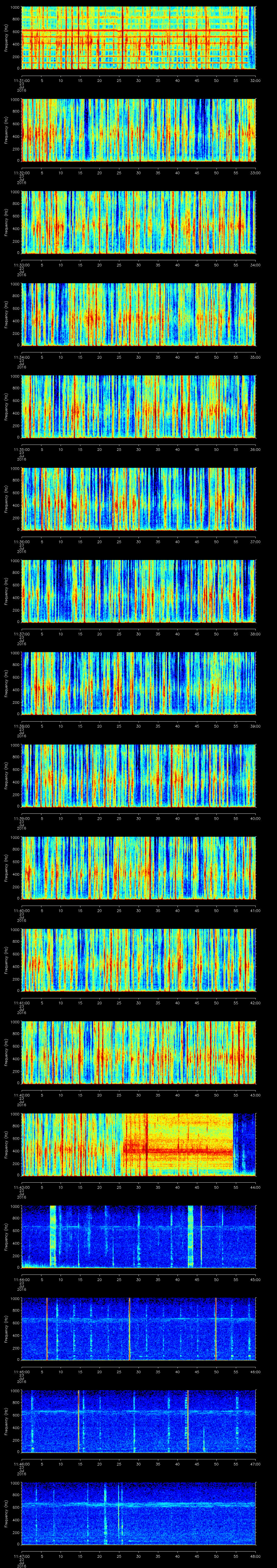
Task: Click the '11:34:00' start time label
Action: [x=22, y=357]
